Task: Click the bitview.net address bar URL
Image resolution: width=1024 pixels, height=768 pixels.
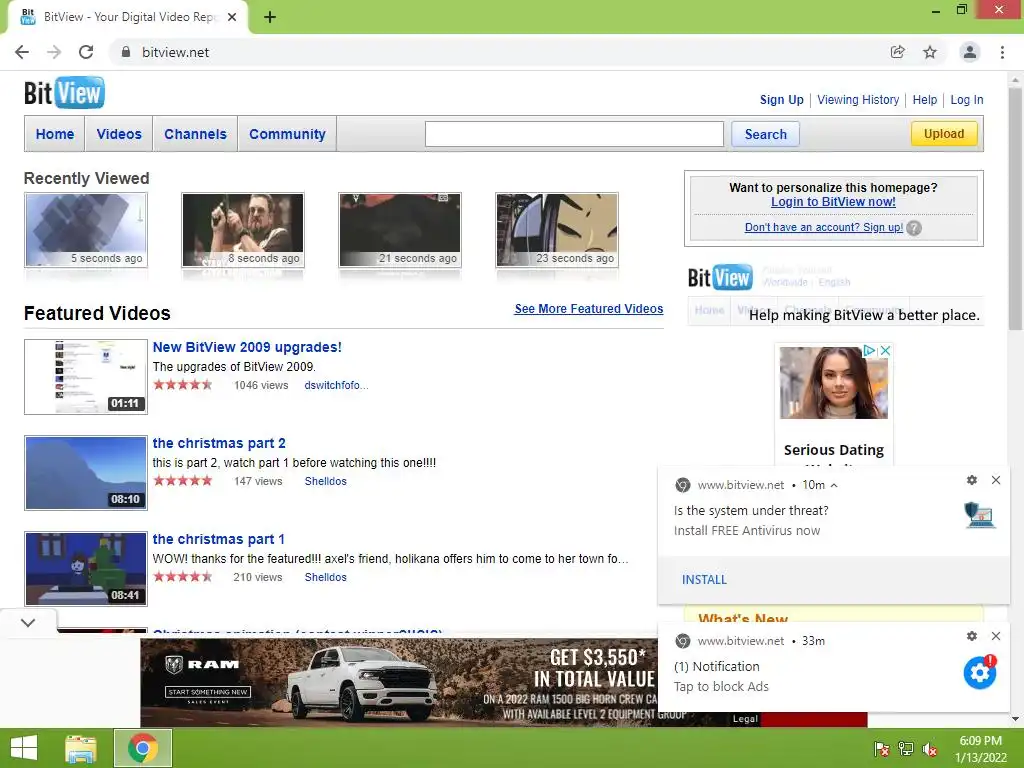Action: click(176, 52)
